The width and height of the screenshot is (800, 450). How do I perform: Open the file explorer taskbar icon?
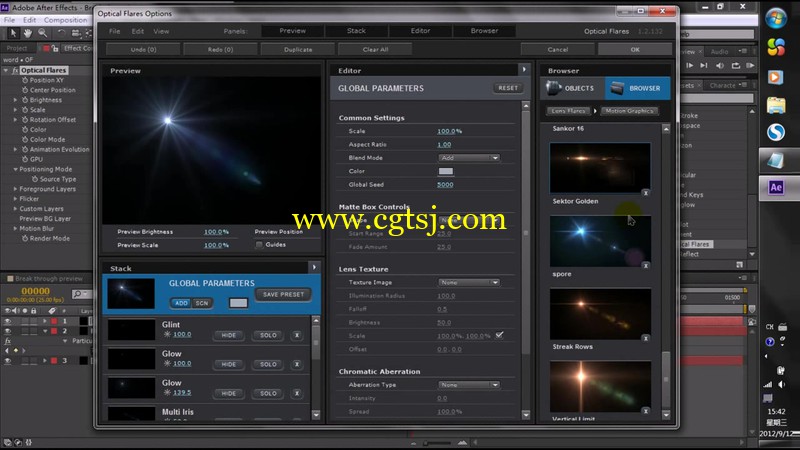pos(776,105)
